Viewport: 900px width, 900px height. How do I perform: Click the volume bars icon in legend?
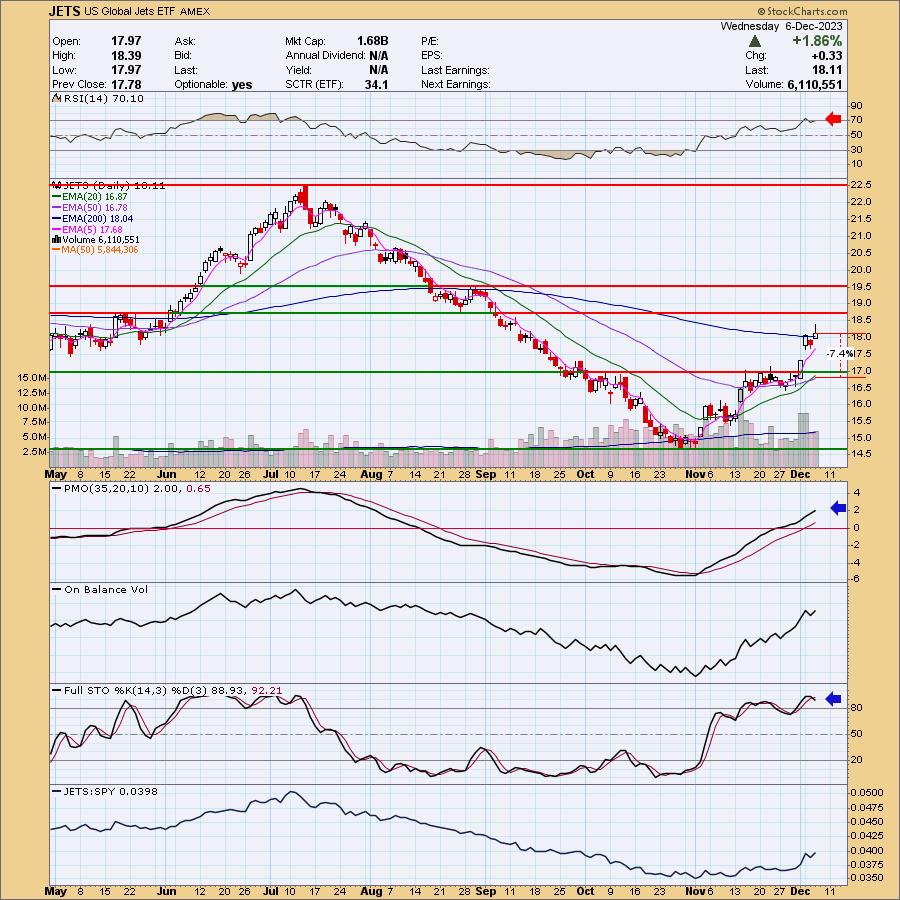[56, 239]
